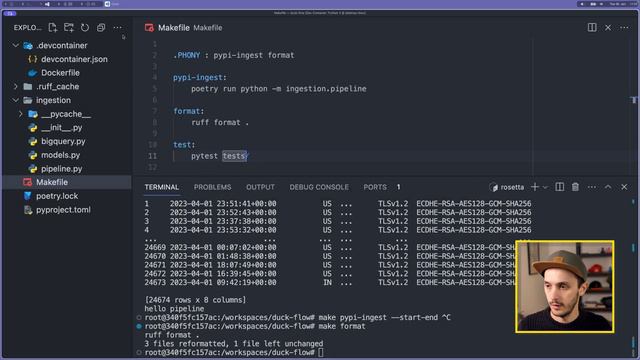
Task: Open editor more actions ellipsis
Action: pos(624,27)
